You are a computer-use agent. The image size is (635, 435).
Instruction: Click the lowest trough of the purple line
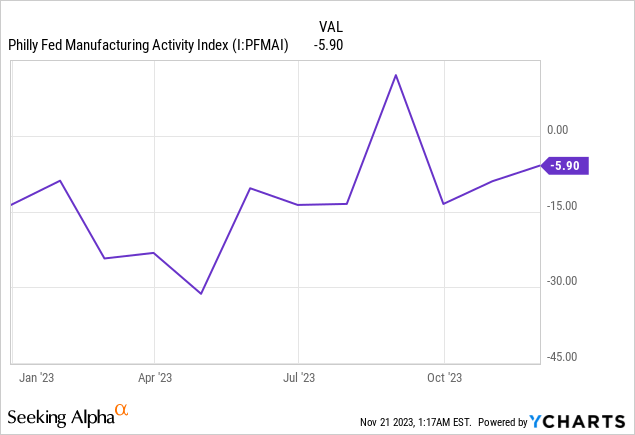[x=202, y=294]
